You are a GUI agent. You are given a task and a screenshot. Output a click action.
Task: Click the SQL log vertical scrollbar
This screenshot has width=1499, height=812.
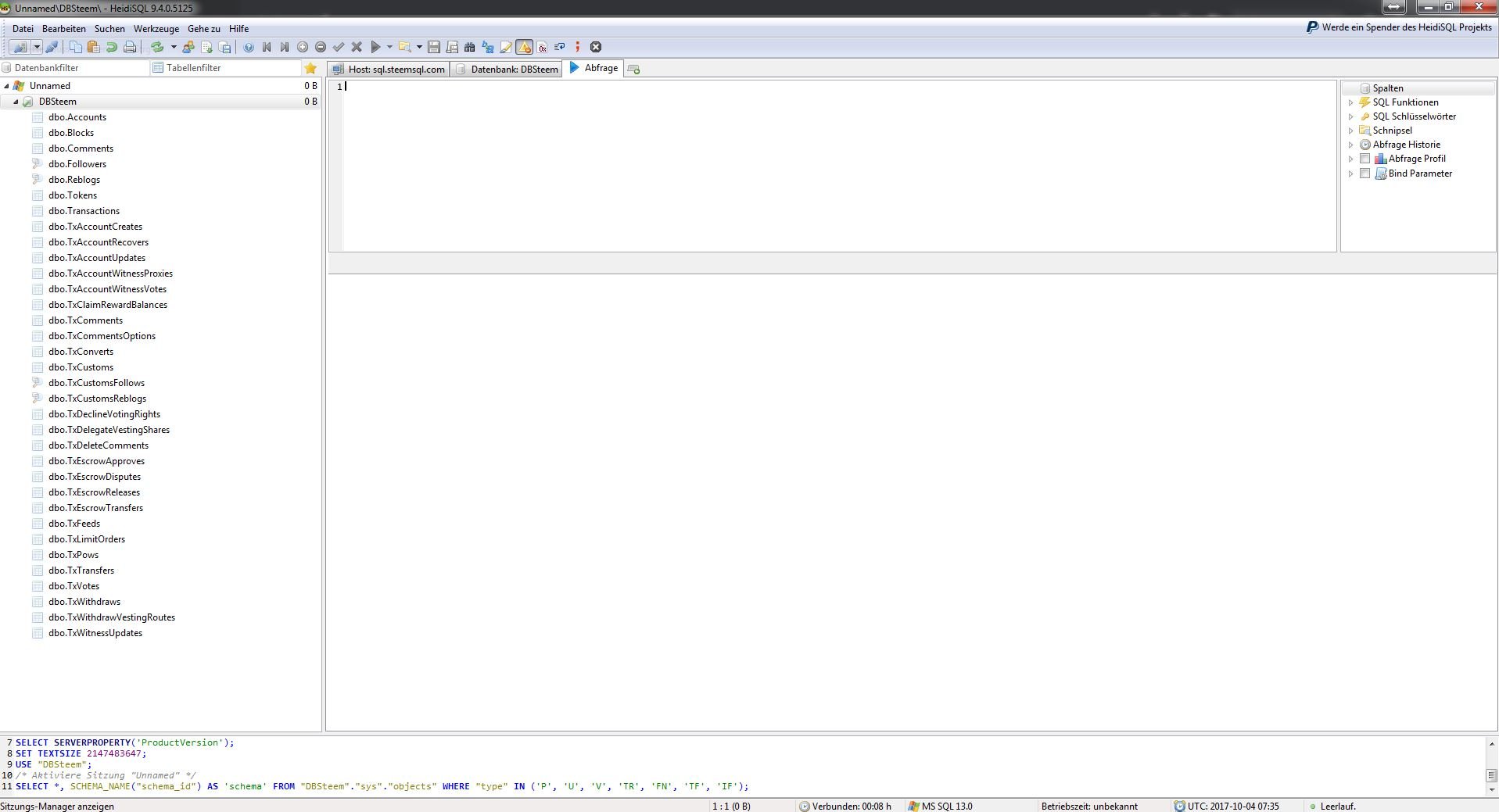click(1491, 766)
